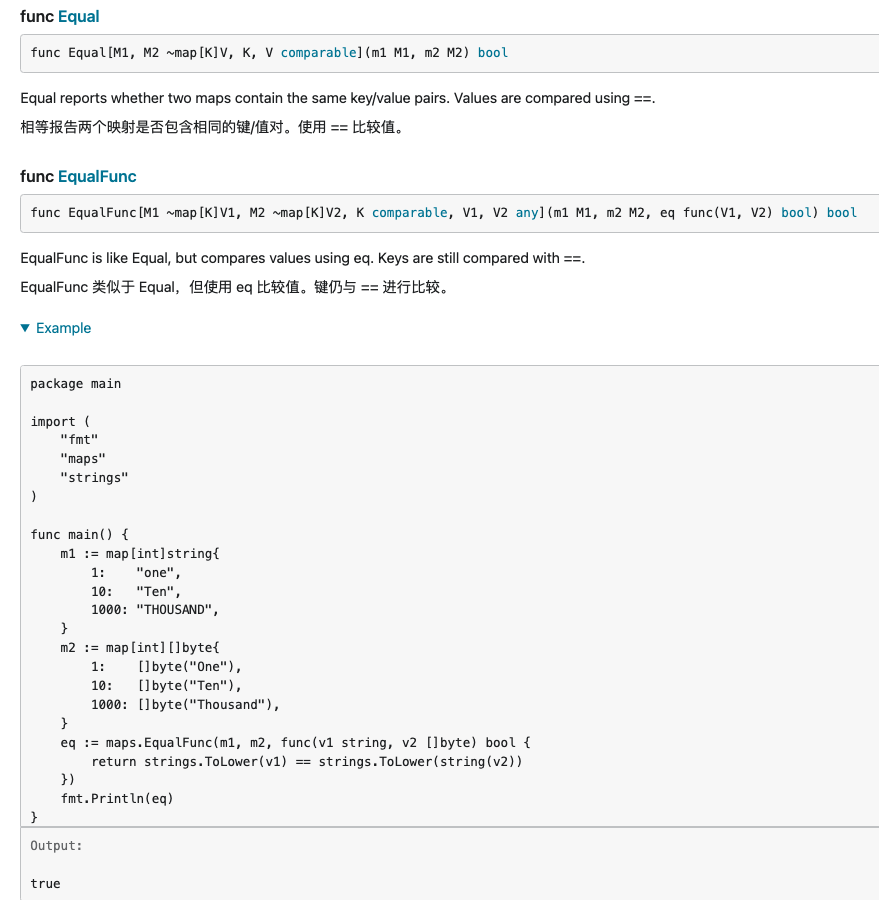The height and width of the screenshot is (900, 879).
Task: Click the 'true' output result text
Action: 45,883
